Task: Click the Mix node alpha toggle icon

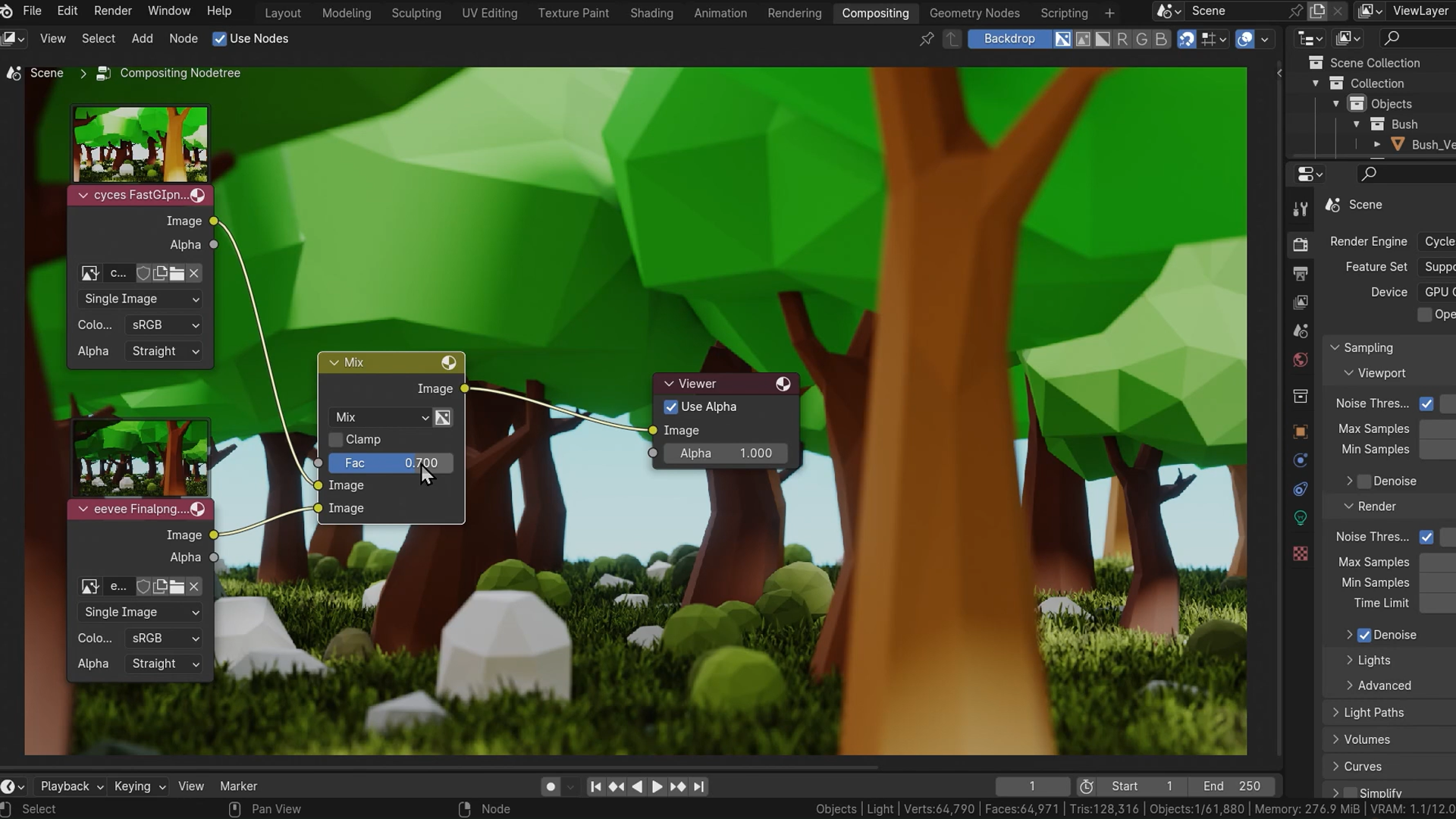Action: (442, 417)
